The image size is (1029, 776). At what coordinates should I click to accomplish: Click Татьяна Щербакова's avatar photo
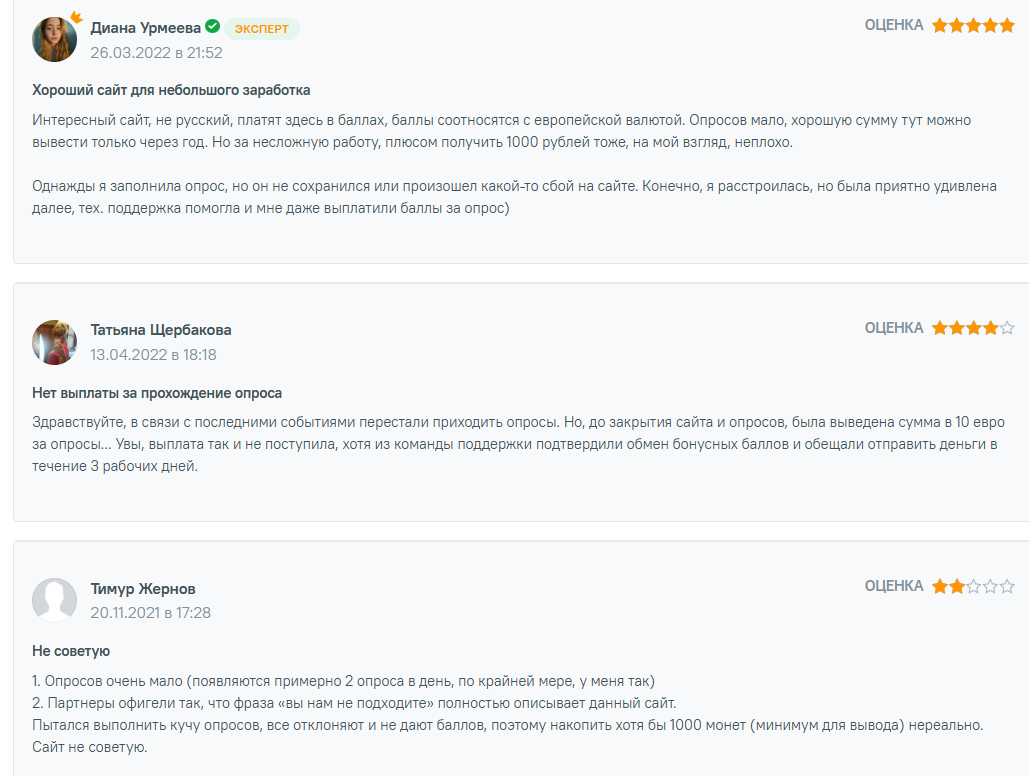coord(54,342)
